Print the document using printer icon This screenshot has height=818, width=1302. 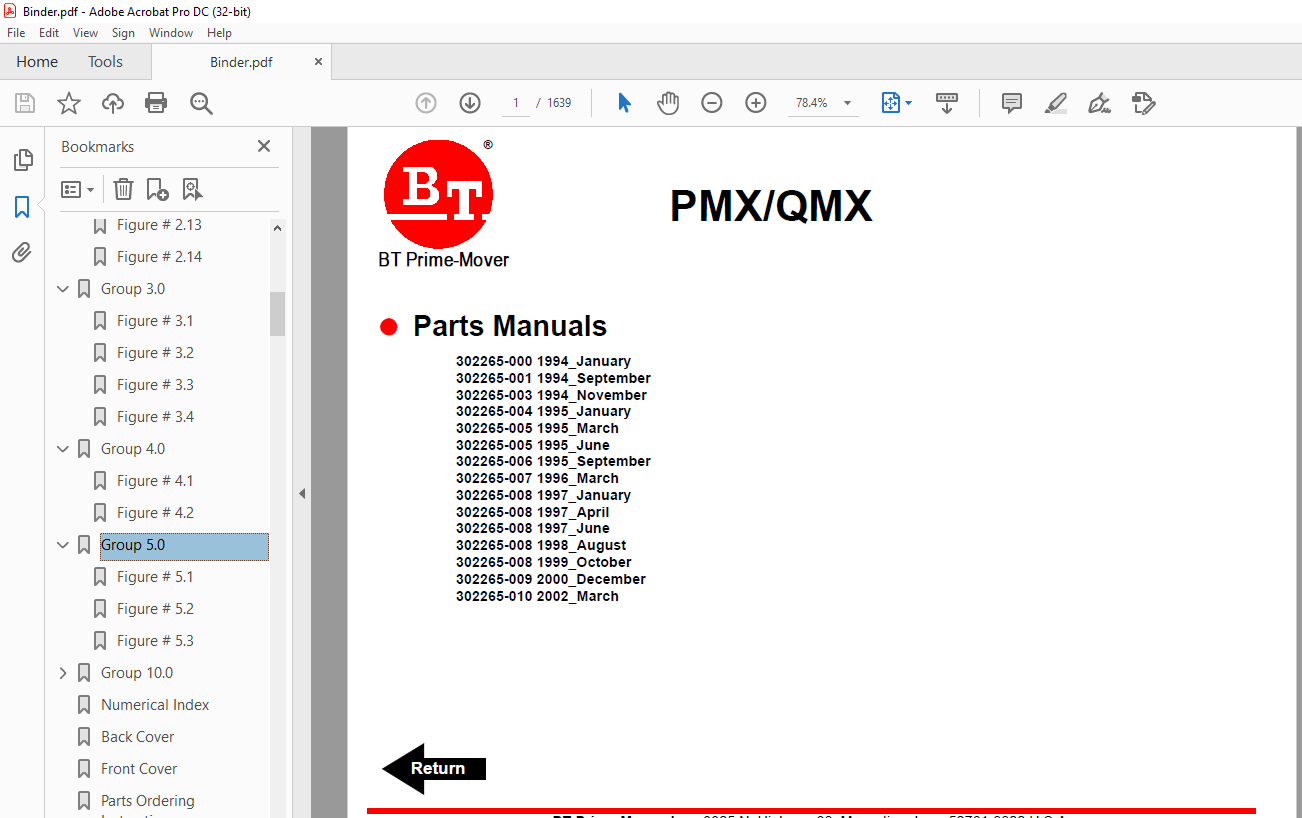pos(156,103)
